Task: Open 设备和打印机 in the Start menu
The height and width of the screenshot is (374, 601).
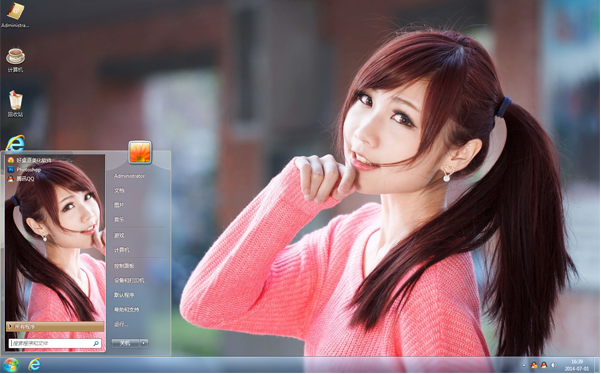Action: pyautogui.click(x=129, y=280)
